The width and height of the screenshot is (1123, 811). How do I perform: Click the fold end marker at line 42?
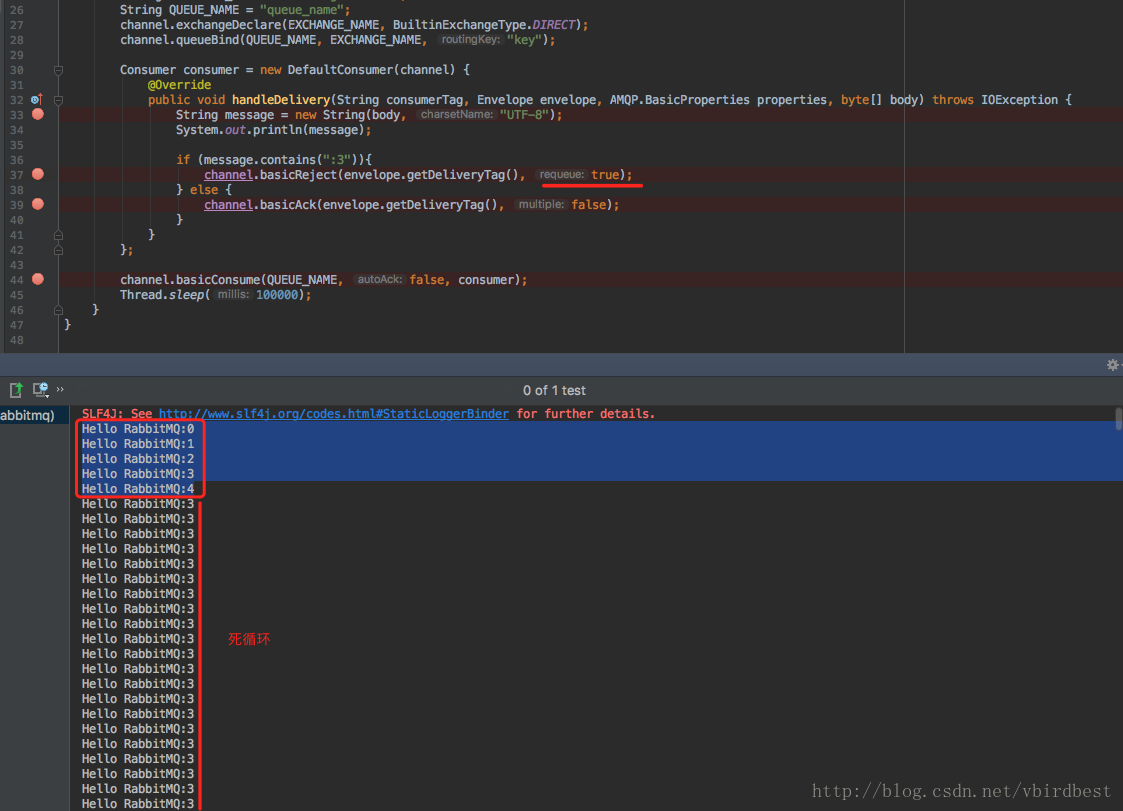pyautogui.click(x=59, y=250)
